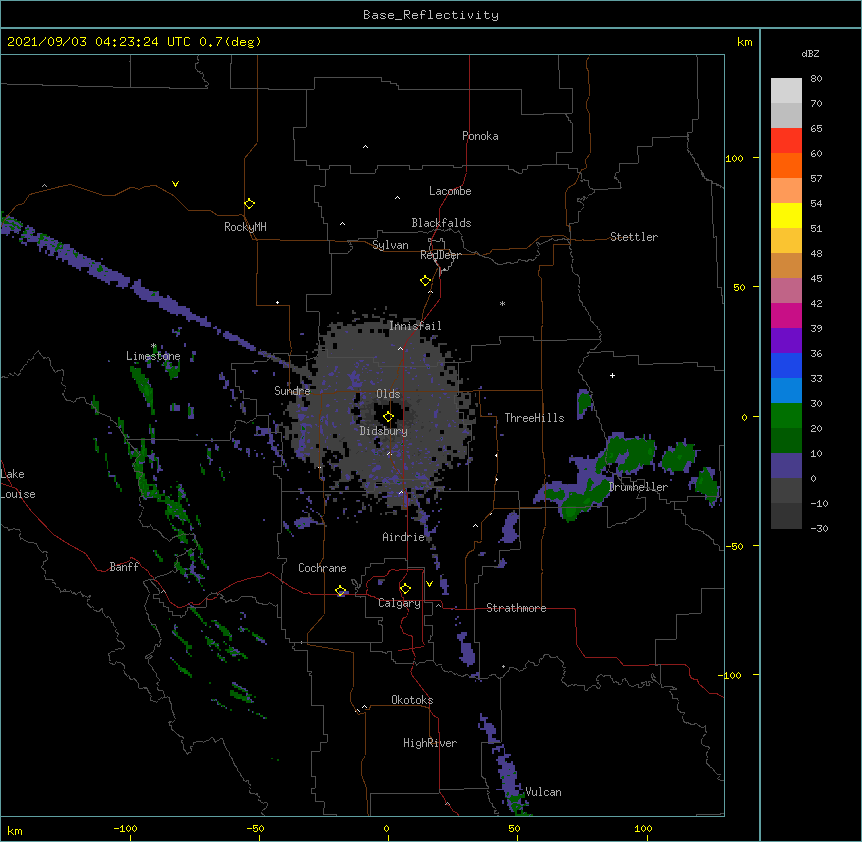The height and width of the screenshot is (842, 862).
Task: Select the yellow v marker northwest of RockyMH
Action: tap(175, 184)
